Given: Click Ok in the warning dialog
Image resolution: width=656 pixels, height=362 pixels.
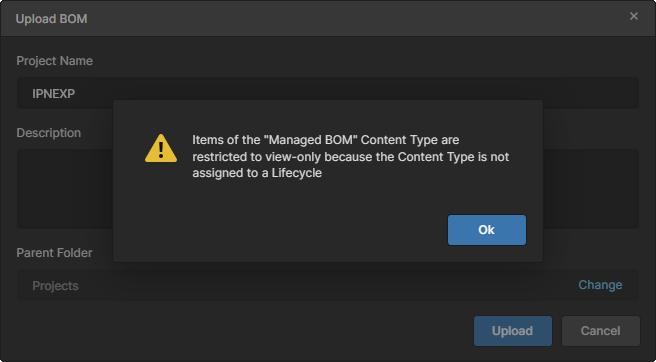Looking at the screenshot, I should click(487, 230).
